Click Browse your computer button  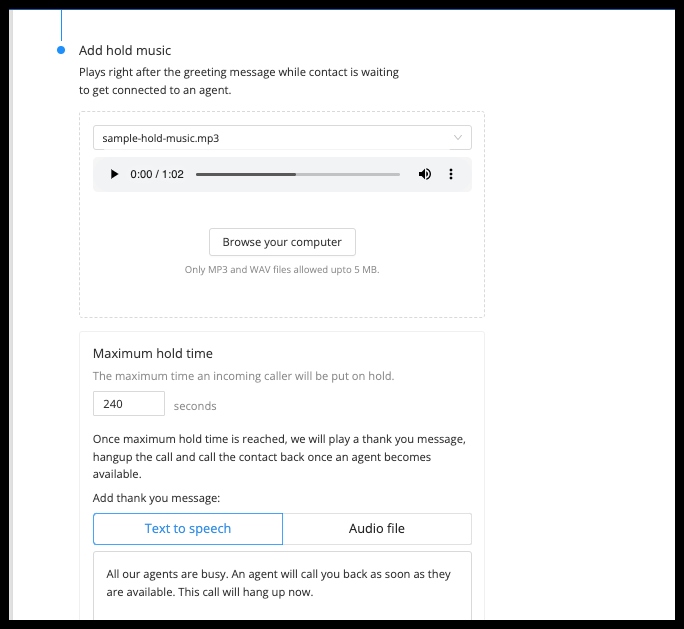point(282,242)
